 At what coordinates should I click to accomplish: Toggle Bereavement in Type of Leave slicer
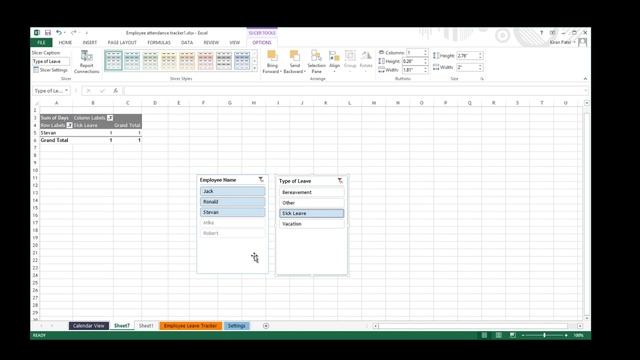[311, 192]
